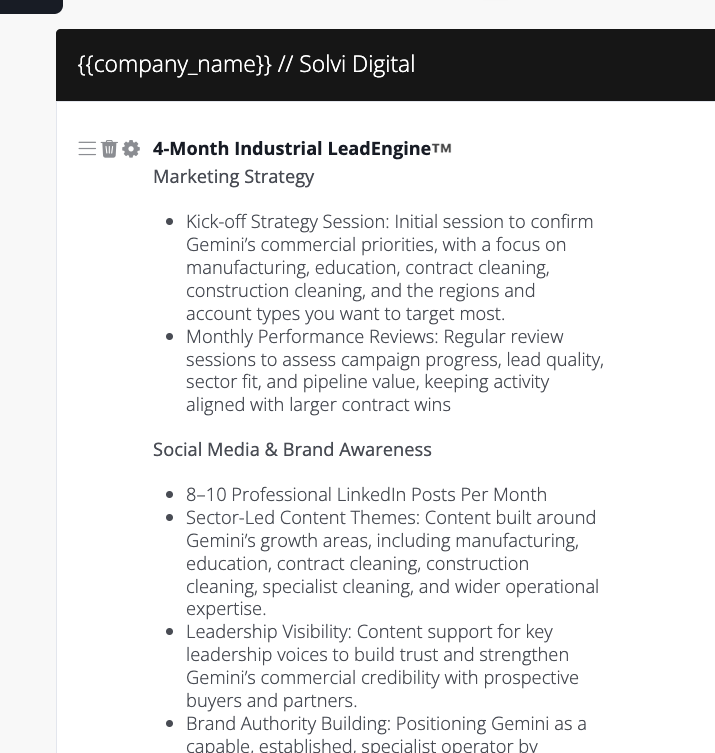Click the Sector-Led Content Themes text
The width and height of the screenshot is (715, 753).
coord(301,518)
